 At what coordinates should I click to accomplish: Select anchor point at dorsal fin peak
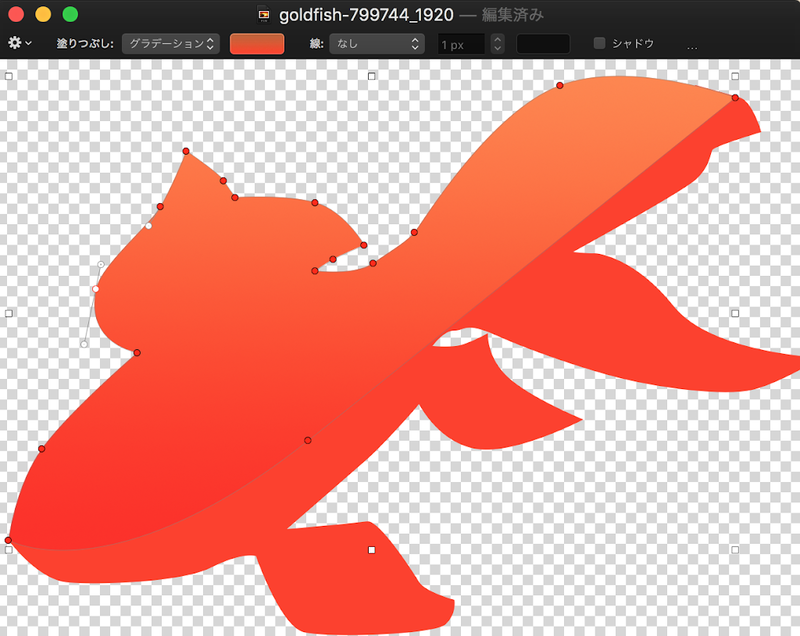pyautogui.click(x=186, y=151)
